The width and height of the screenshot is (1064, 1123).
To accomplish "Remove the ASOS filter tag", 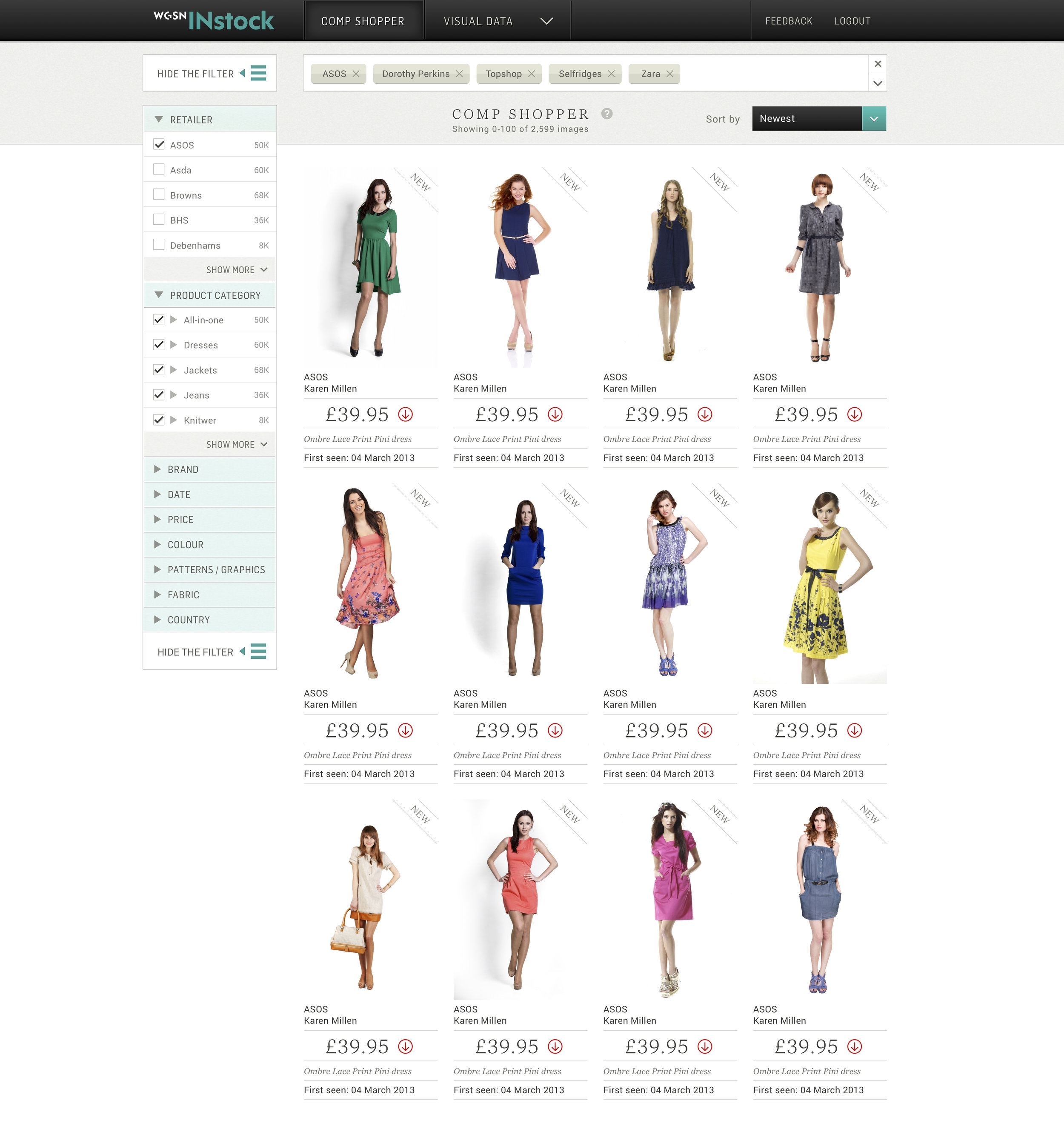I will [356, 74].
